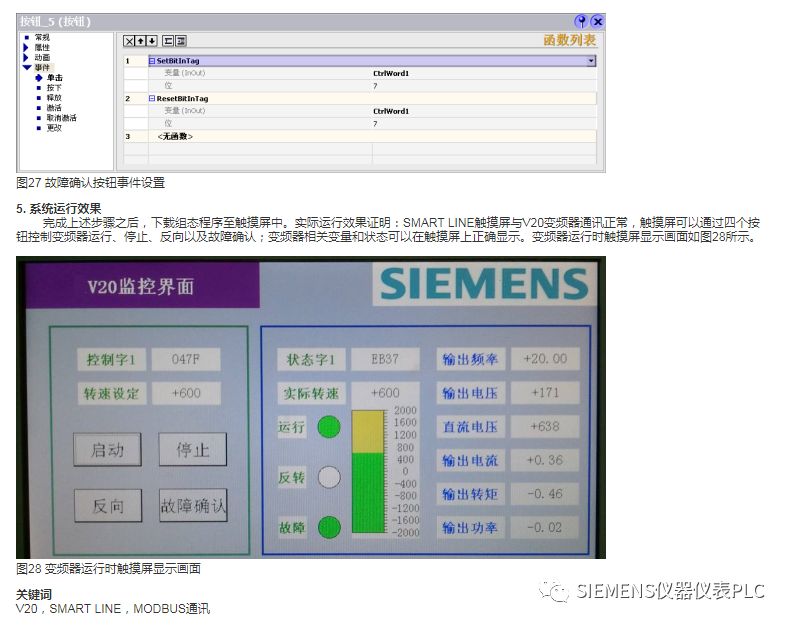Click the SIEMENS logo on HMI screen

click(x=484, y=284)
